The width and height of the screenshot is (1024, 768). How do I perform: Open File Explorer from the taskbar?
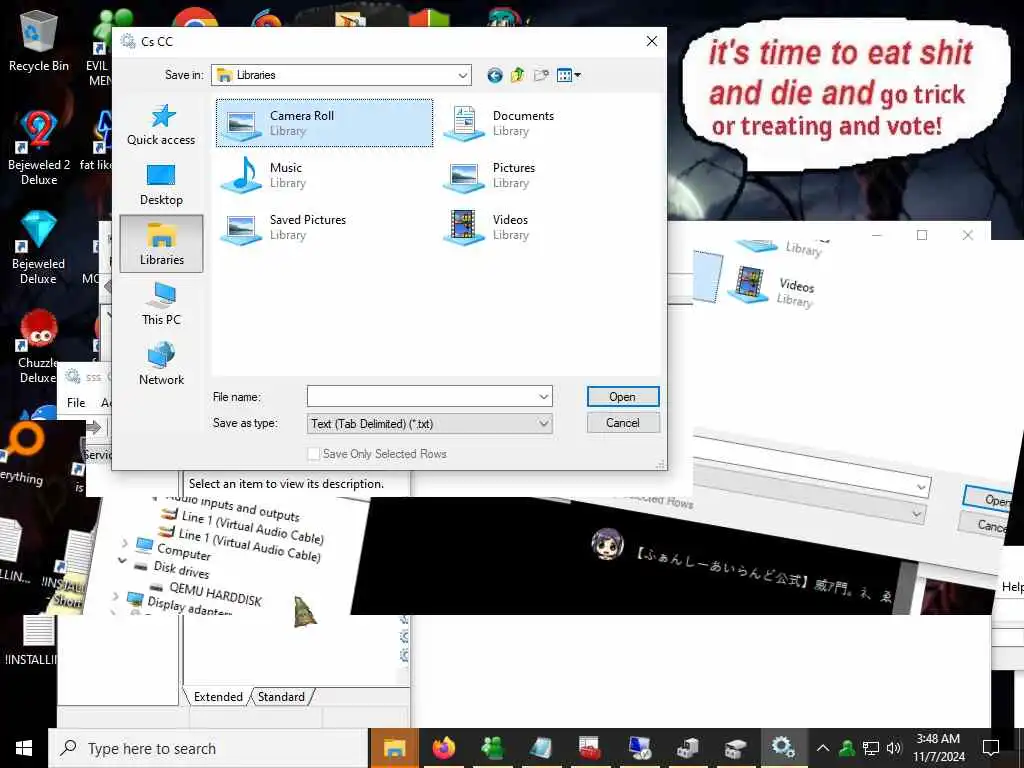[x=394, y=748]
